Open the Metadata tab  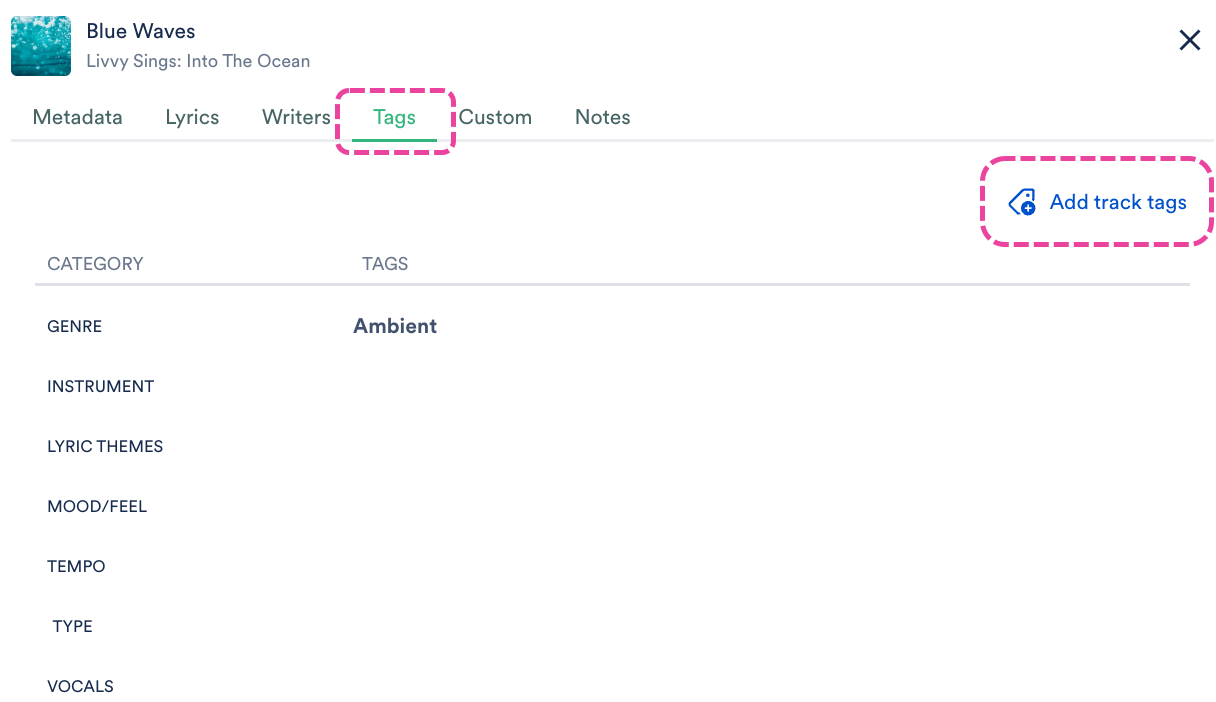[78, 117]
